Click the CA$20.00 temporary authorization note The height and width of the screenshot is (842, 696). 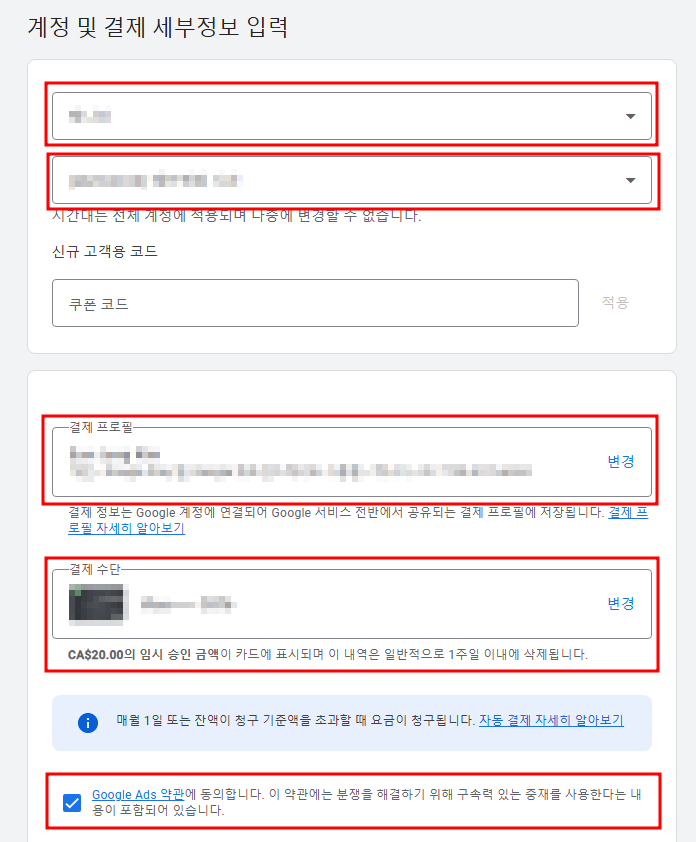click(328, 654)
